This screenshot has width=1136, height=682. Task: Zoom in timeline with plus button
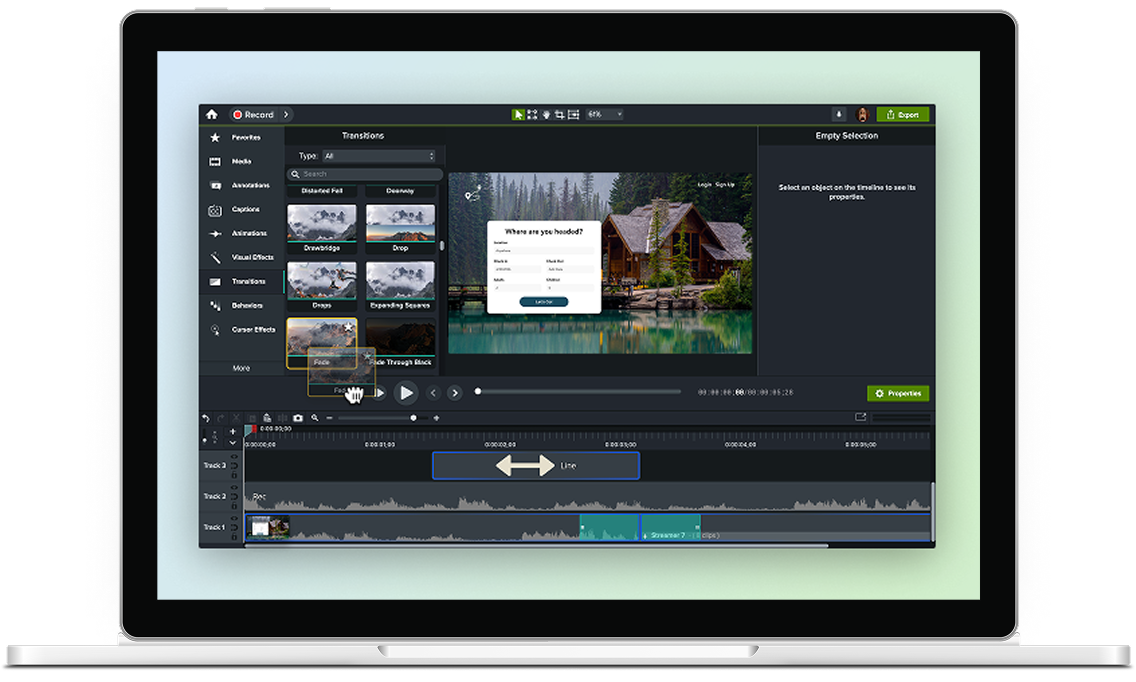(436, 418)
